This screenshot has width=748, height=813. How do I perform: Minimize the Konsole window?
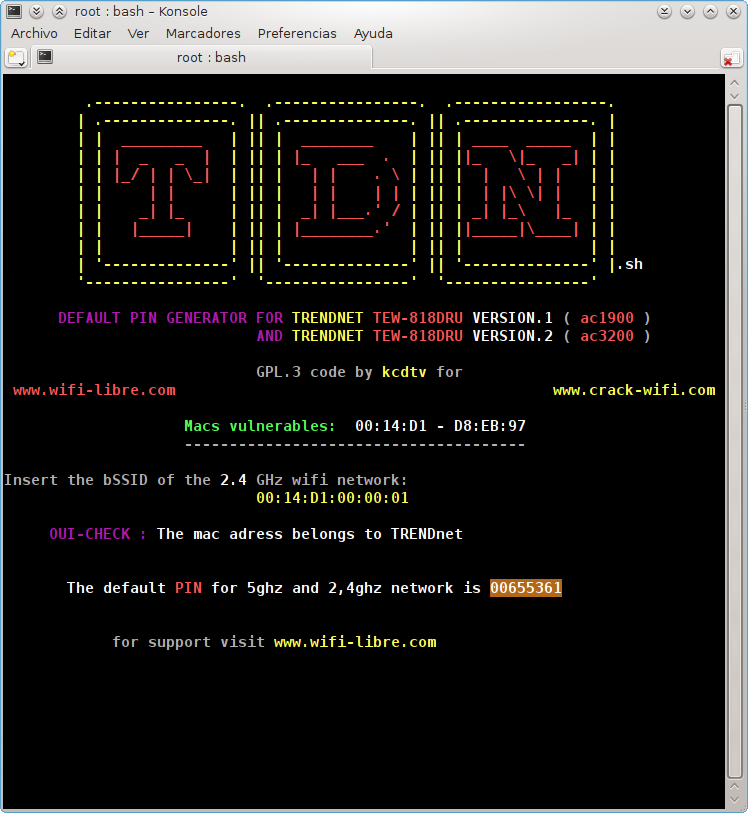click(687, 11)
